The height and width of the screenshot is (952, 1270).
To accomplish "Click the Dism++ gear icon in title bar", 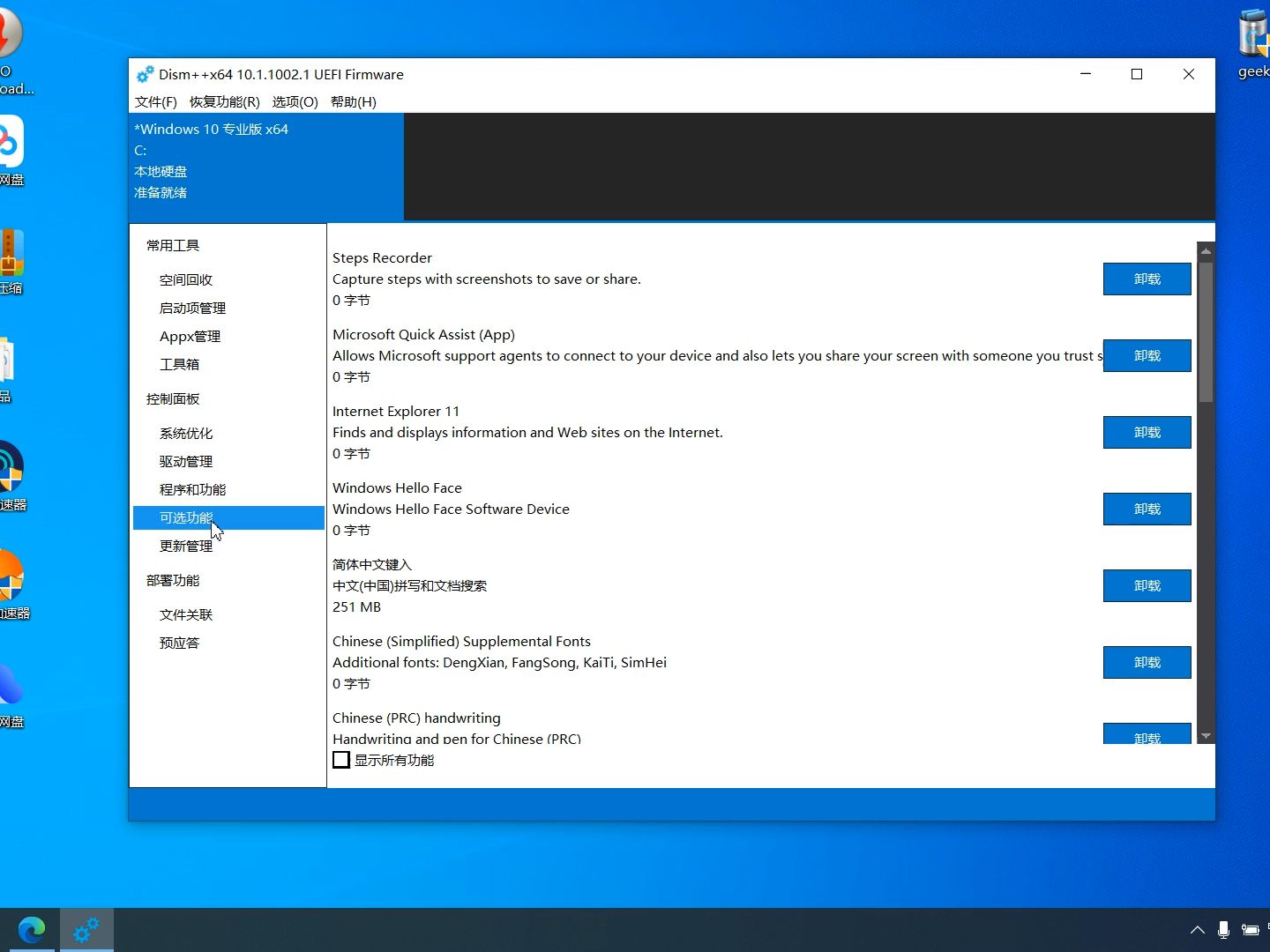I will point(145,75).
